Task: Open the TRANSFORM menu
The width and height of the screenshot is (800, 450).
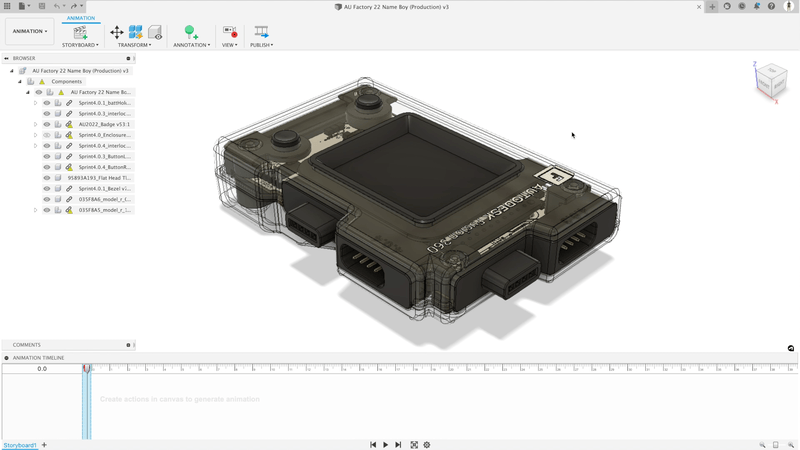Action: point(134,45)
